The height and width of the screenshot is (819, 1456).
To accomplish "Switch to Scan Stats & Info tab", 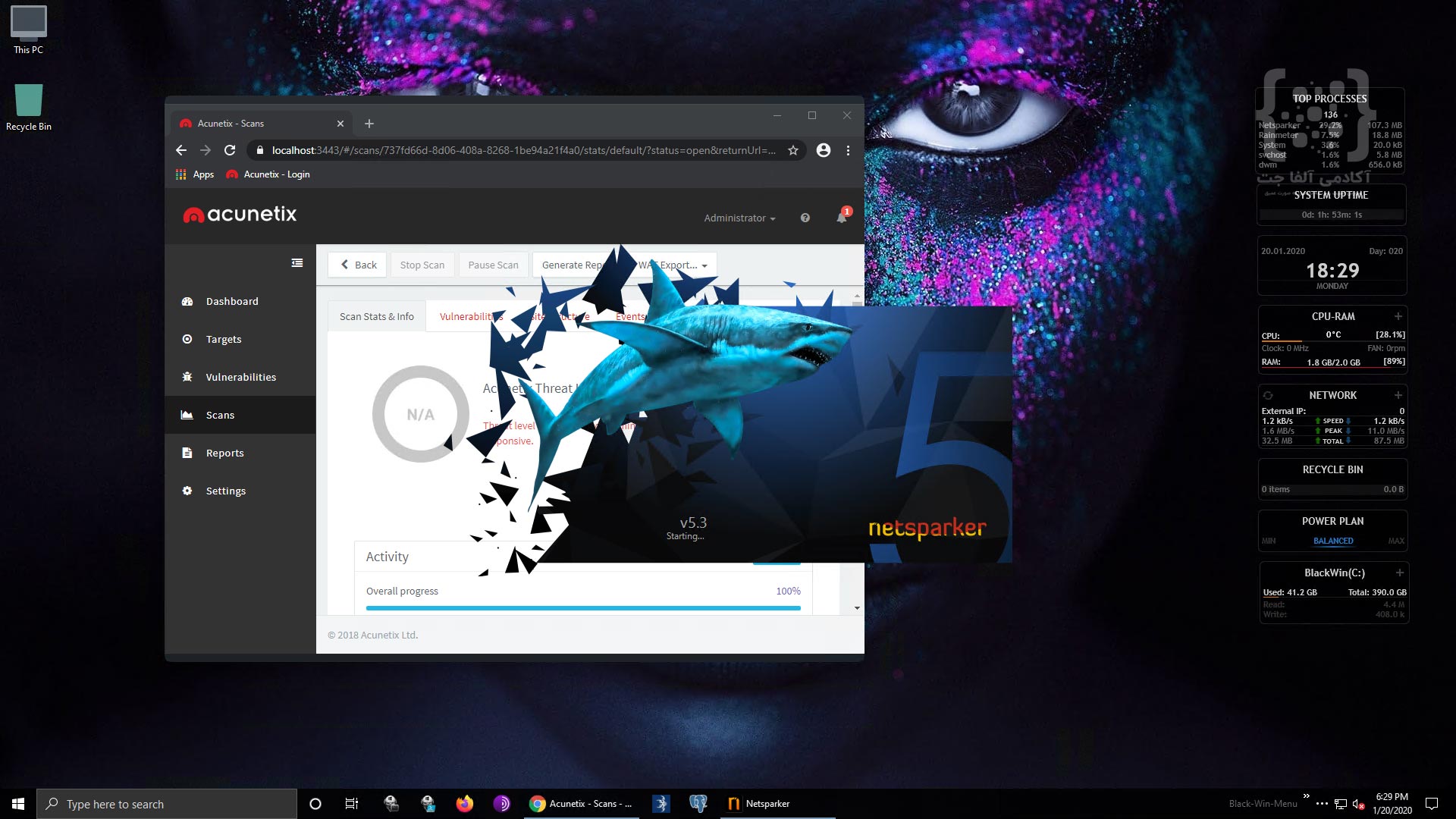I will (x=377, y=316).
